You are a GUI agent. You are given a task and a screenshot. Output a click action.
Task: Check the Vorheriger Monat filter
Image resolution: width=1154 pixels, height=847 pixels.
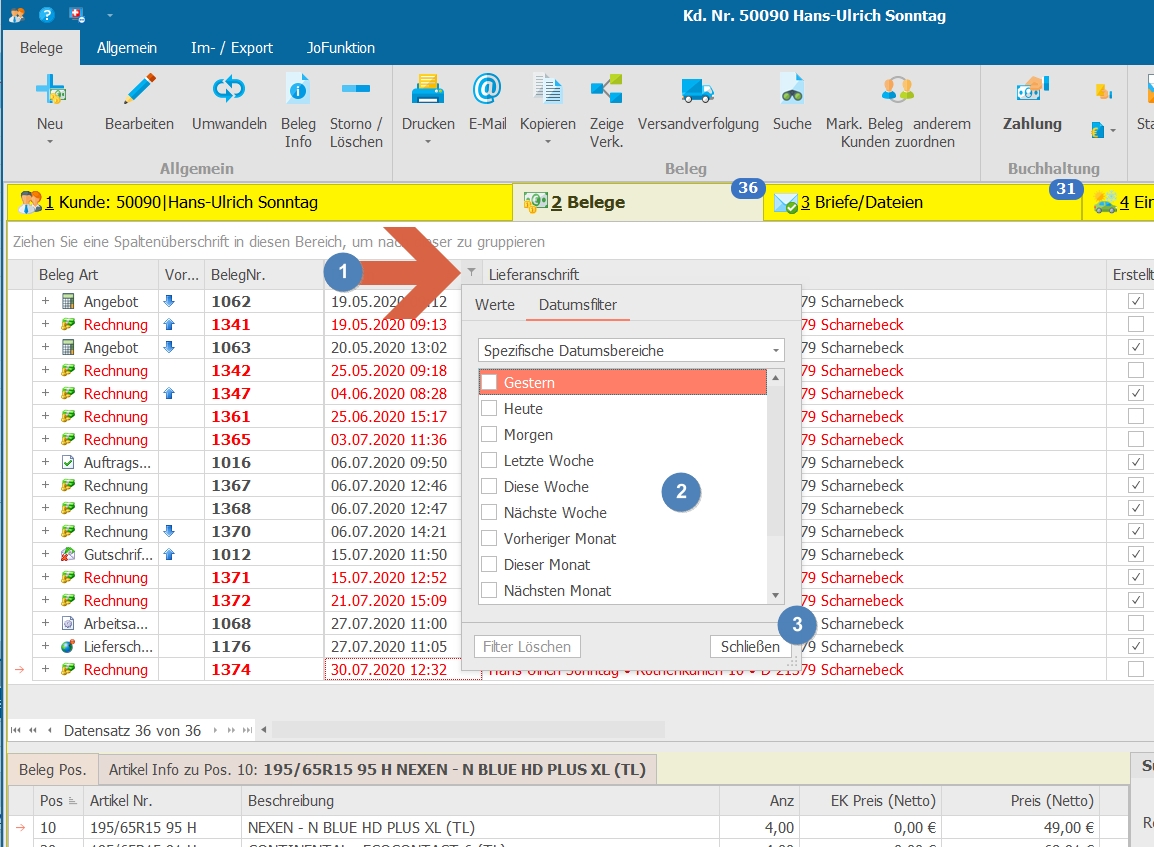coord(489,539)
